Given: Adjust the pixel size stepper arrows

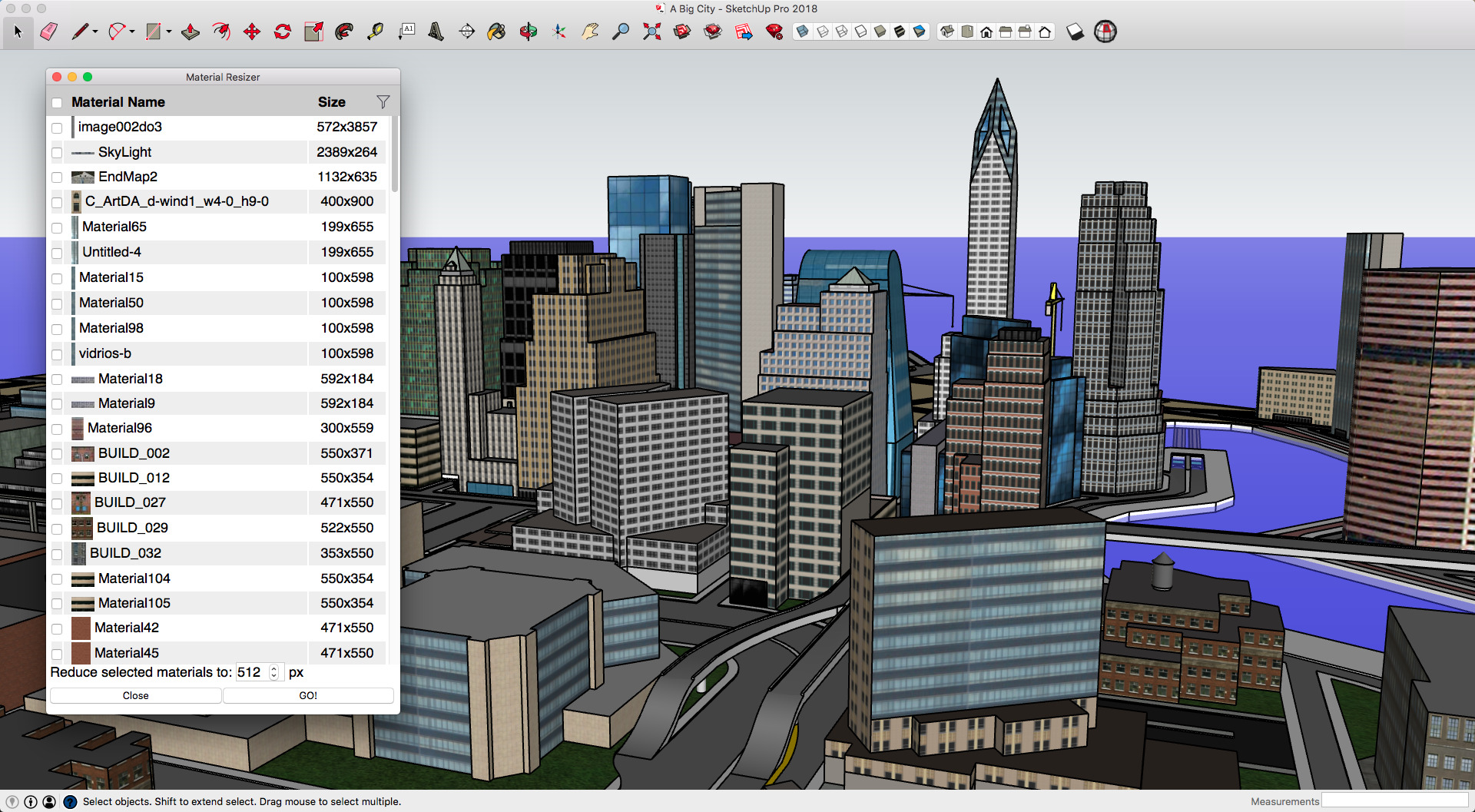Looking at the screenshot, I should pos(274,672).
